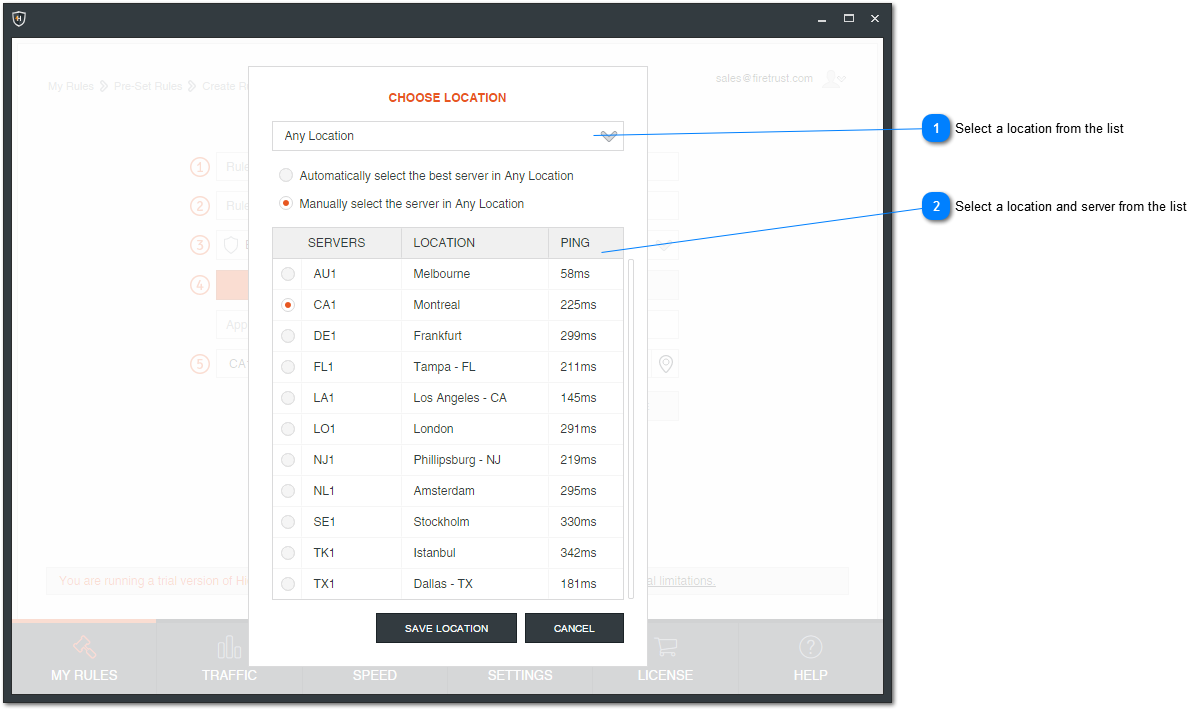This screenshot has width=1203, height=711.
Task: Select the AU1 Melbourne server radio button
Action: pos(288,274)
